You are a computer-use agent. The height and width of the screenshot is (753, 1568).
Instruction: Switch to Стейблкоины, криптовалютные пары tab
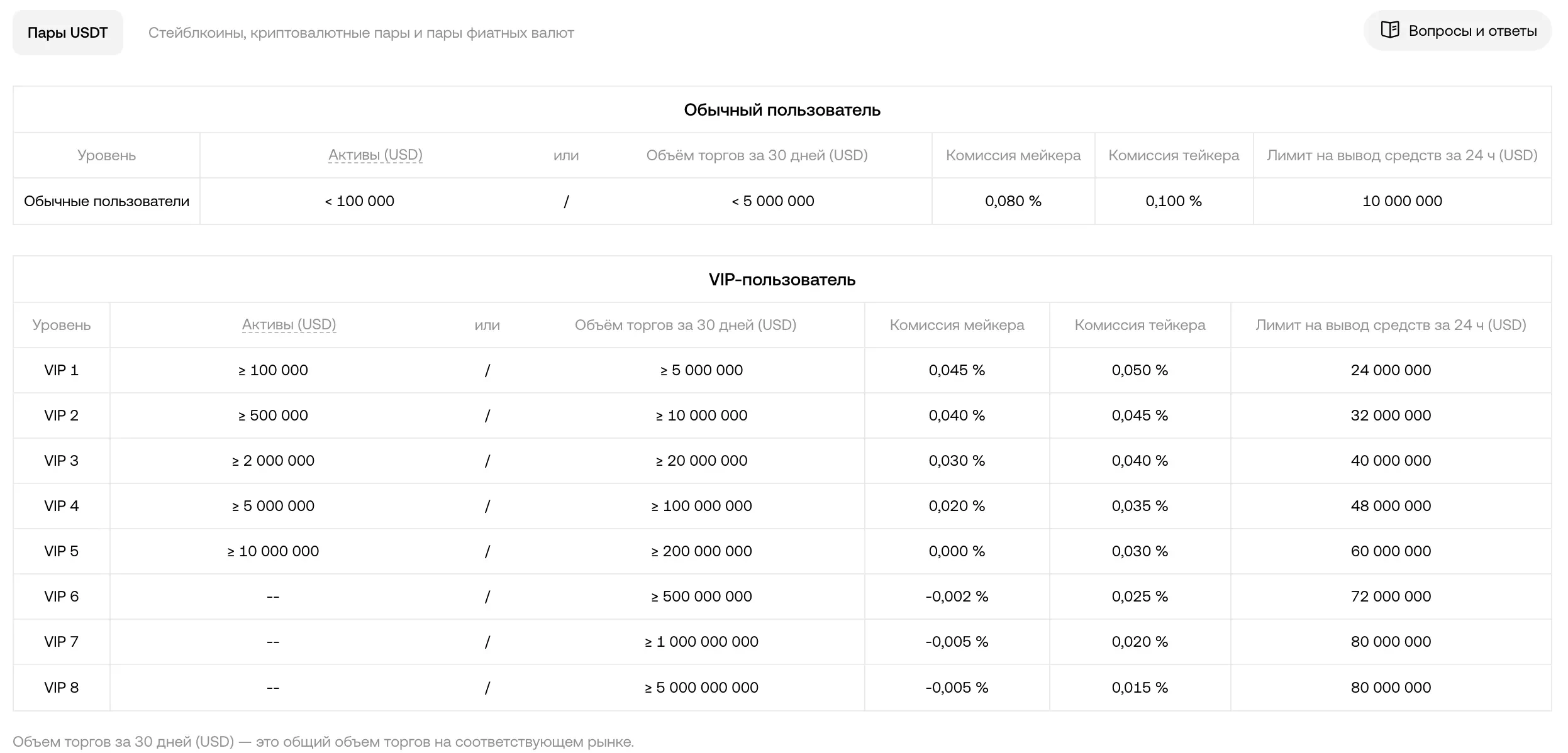pyautogui.click(x=361, y=33)
